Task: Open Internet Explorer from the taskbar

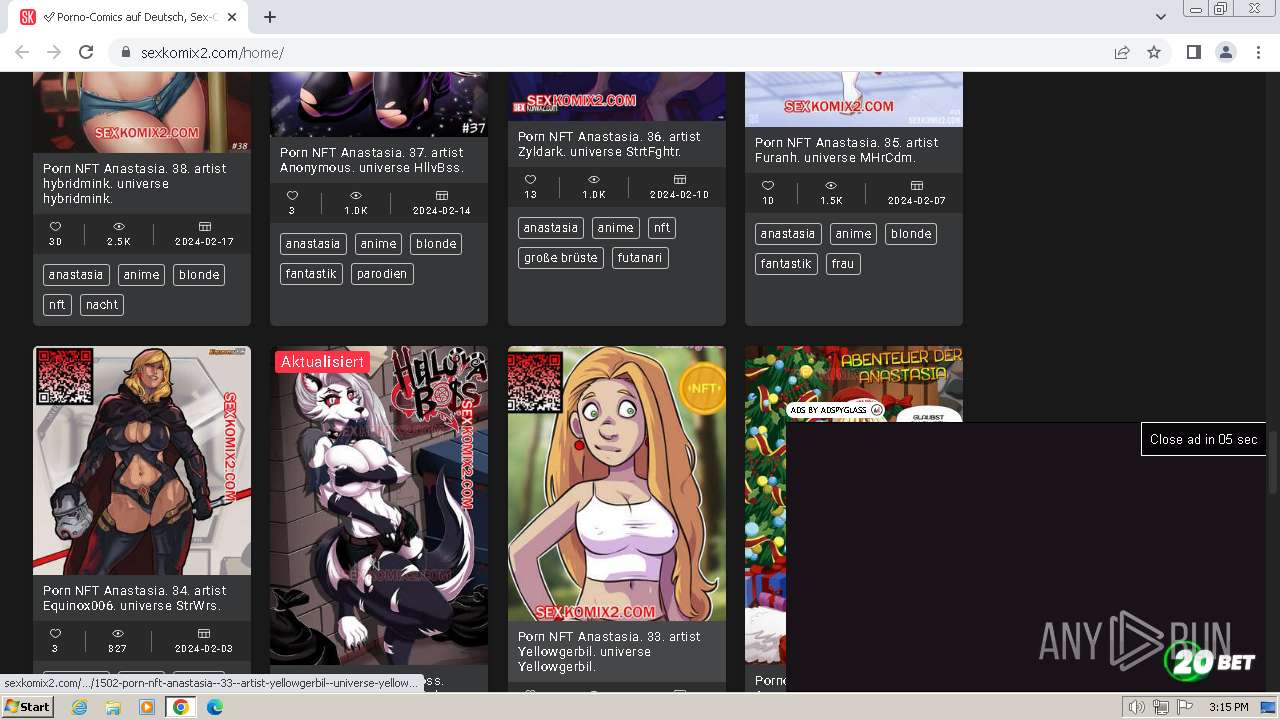Action: (x=80, y=707)
